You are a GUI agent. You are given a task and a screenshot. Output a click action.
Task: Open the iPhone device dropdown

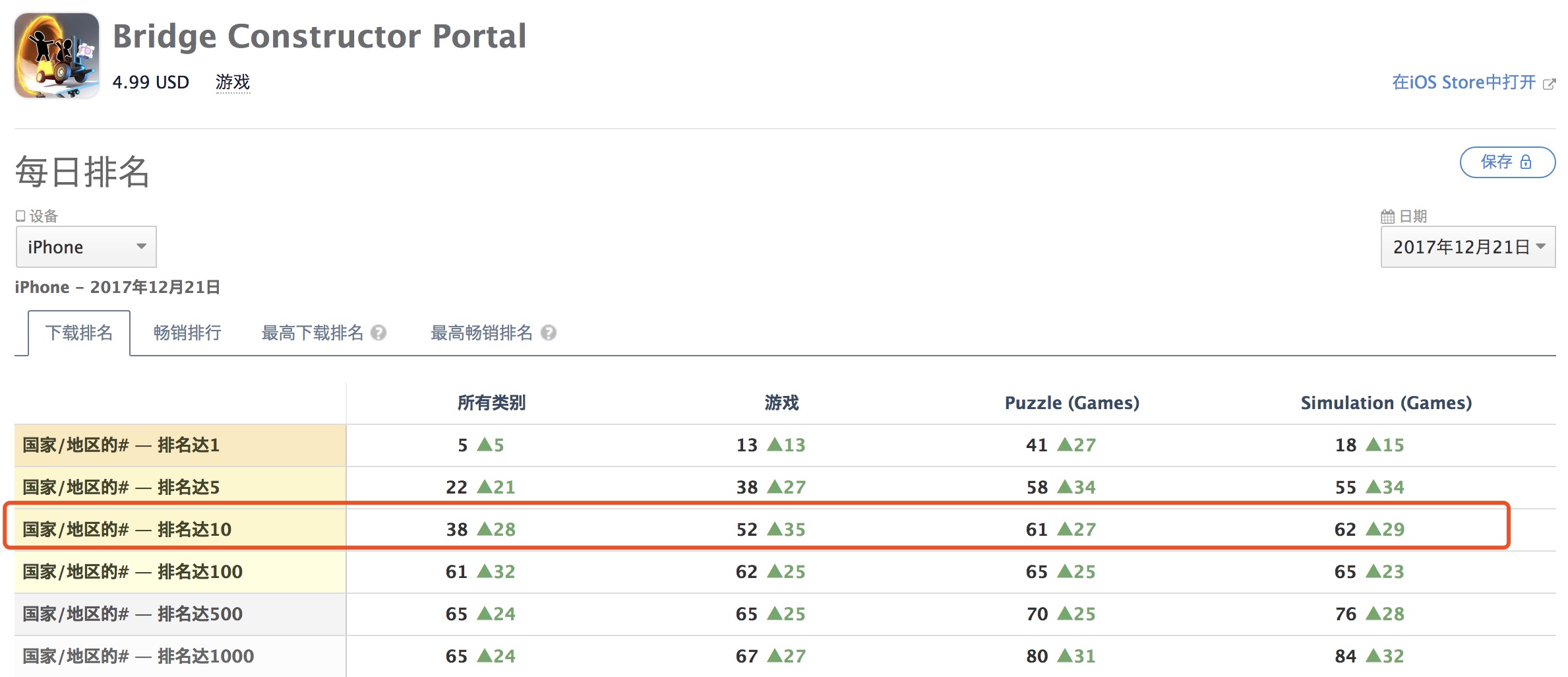(x=86, y=247)
